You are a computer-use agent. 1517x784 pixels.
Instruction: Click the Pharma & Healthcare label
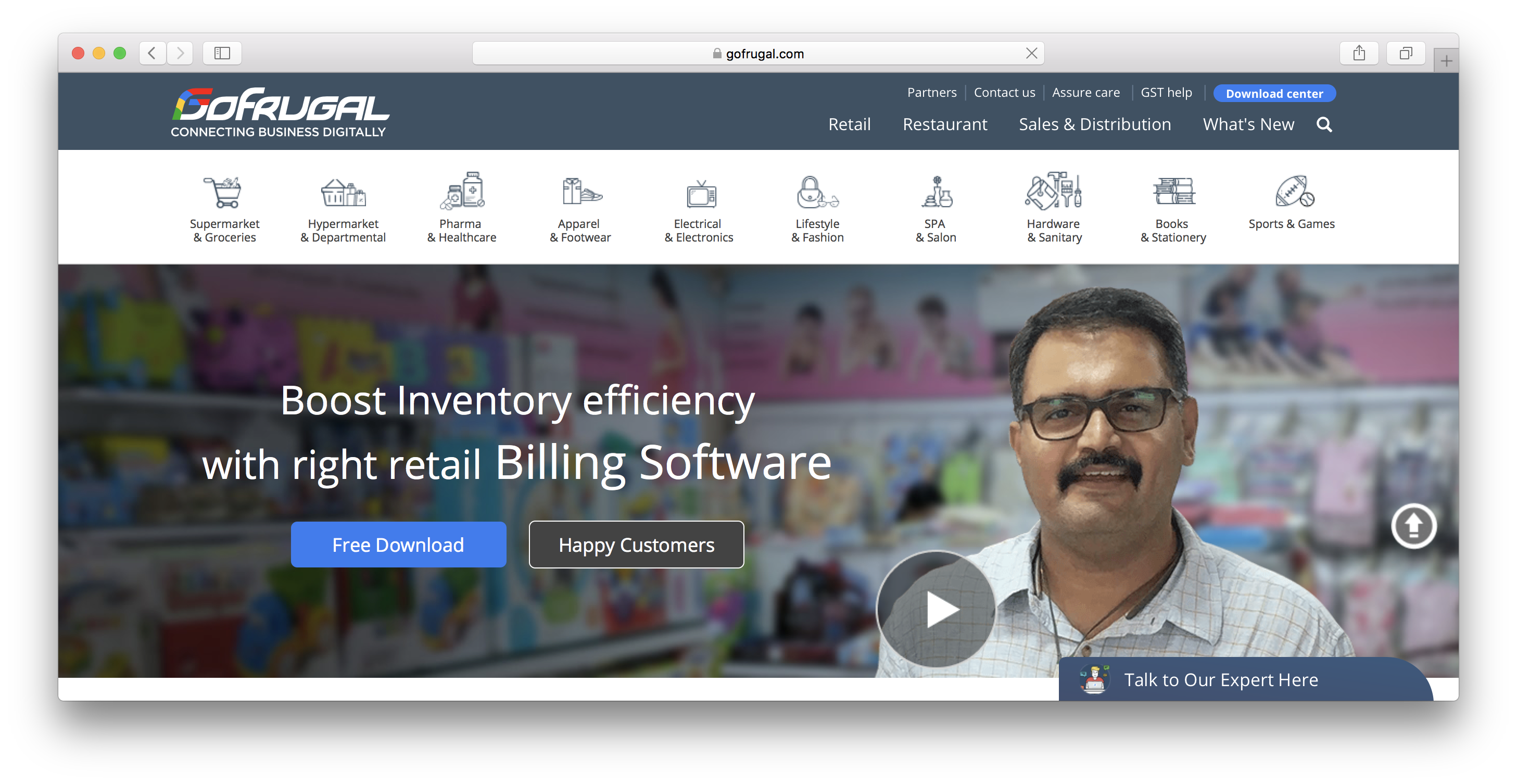click(462, 230)
